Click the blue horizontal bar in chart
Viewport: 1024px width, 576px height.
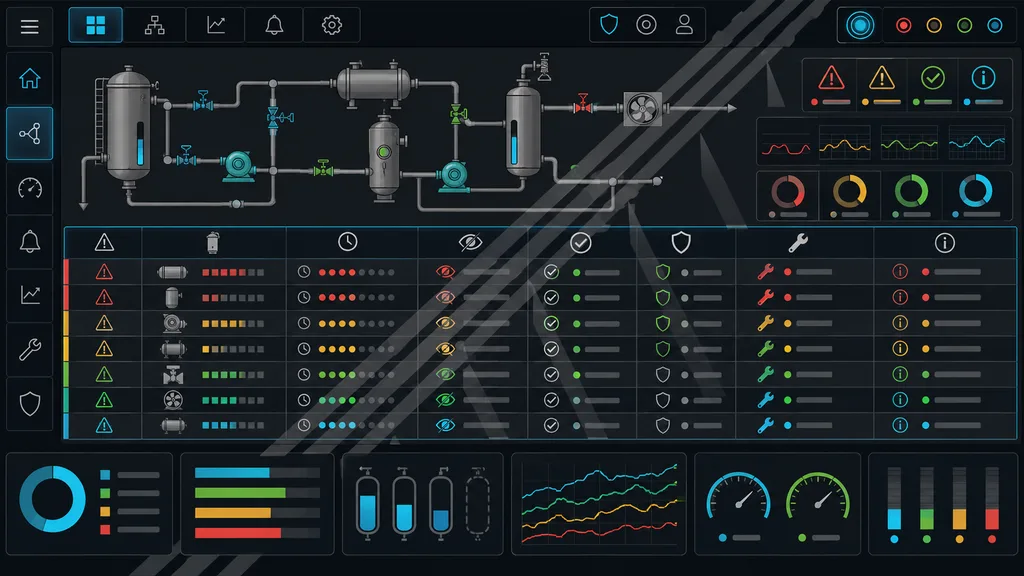[232, 473]
